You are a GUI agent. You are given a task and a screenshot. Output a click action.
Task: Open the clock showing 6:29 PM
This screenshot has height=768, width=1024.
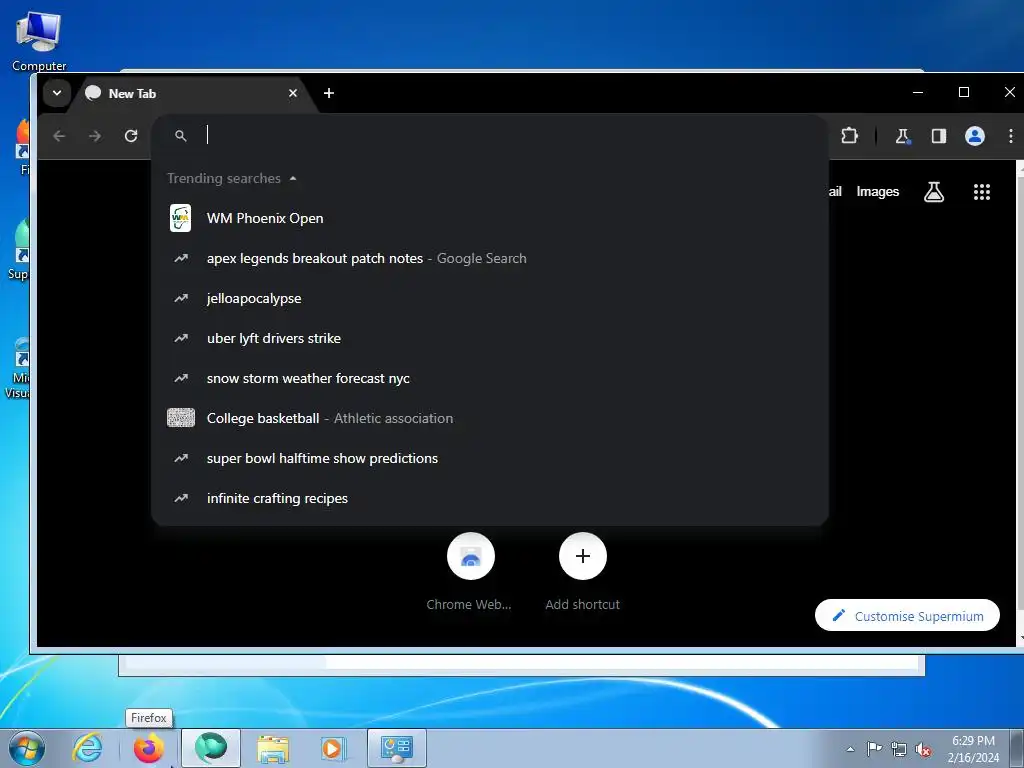(973, 749)
